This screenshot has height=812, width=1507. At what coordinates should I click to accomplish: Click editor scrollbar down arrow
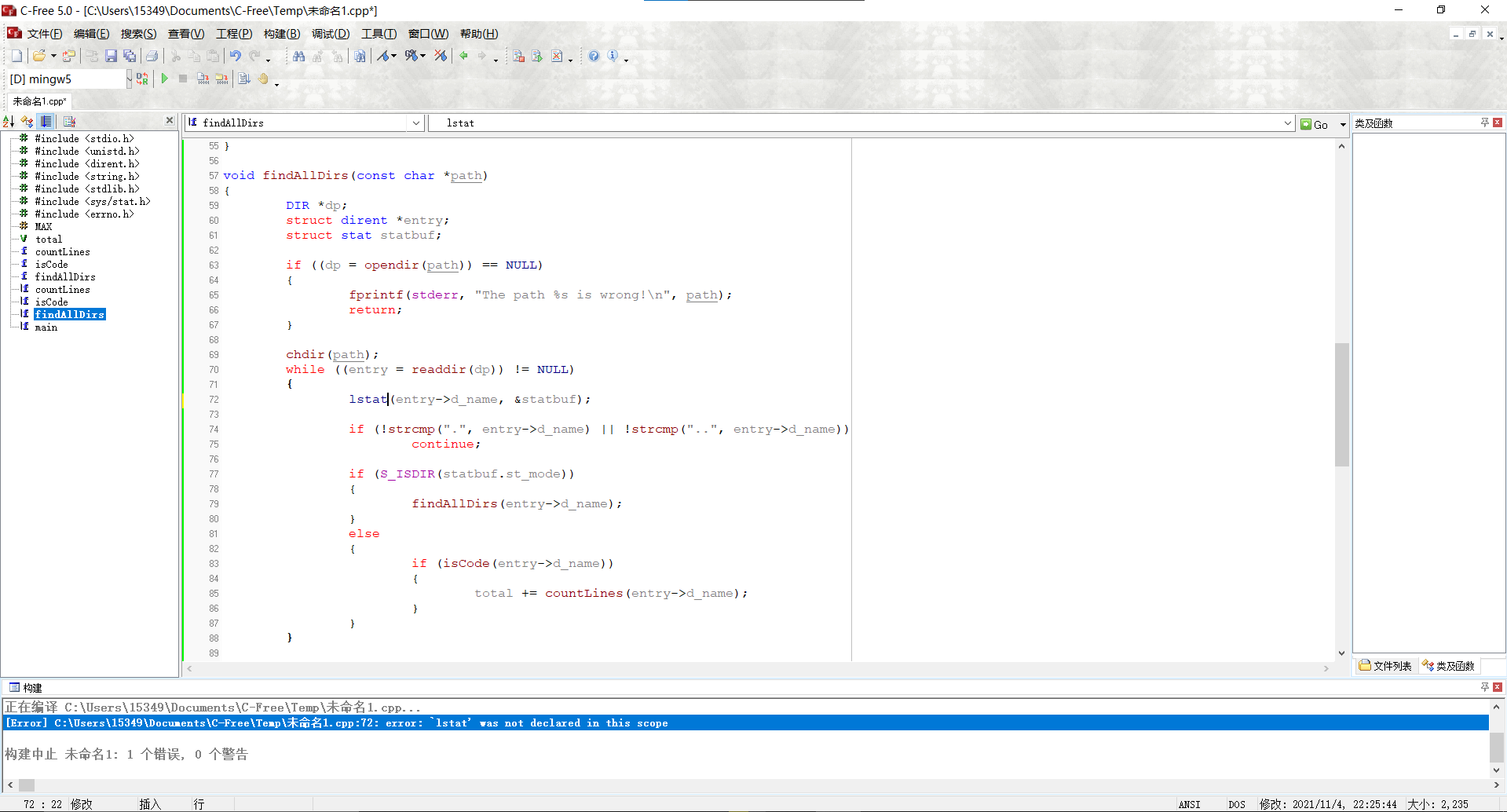(x=1342, y=653)
